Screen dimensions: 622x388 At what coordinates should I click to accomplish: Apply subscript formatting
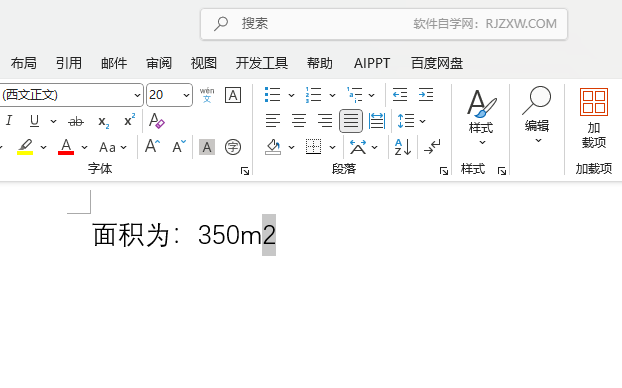pyautogui.click(x=103, y=121)
